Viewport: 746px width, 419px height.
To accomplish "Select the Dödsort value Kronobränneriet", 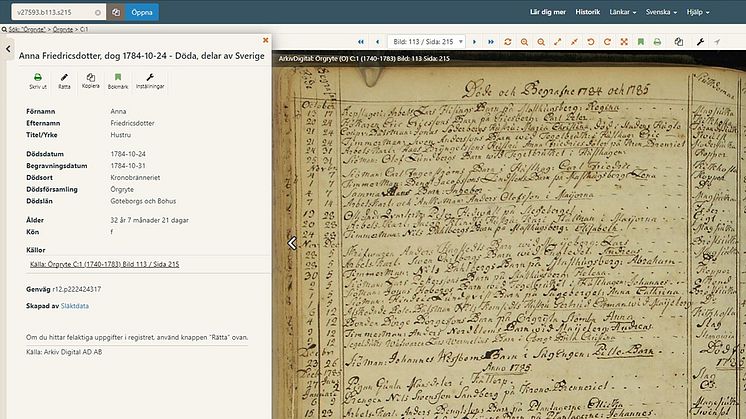I will [x=135, y=177].
